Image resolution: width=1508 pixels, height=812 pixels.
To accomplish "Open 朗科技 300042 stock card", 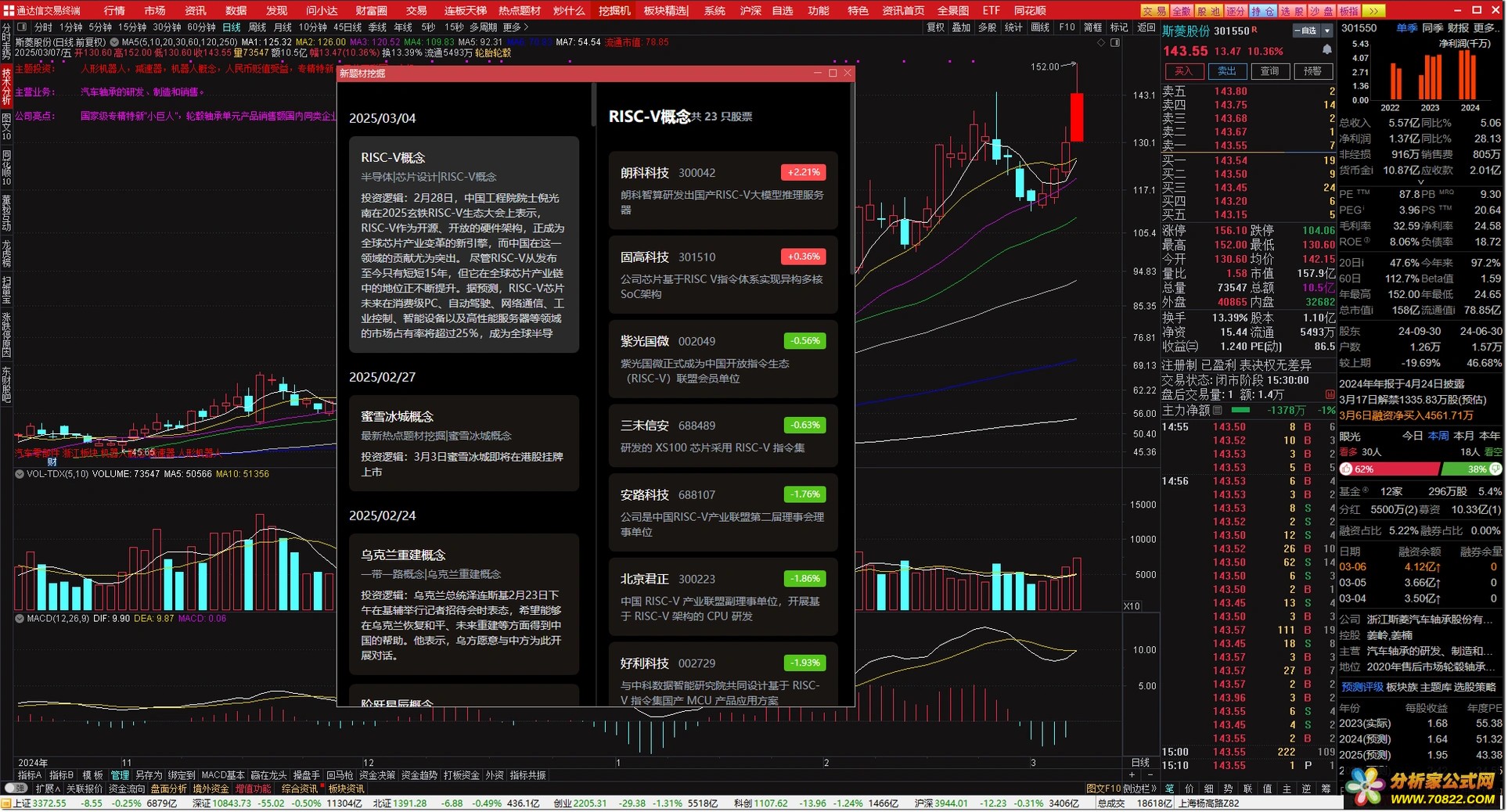I will (x=723, y=190).
